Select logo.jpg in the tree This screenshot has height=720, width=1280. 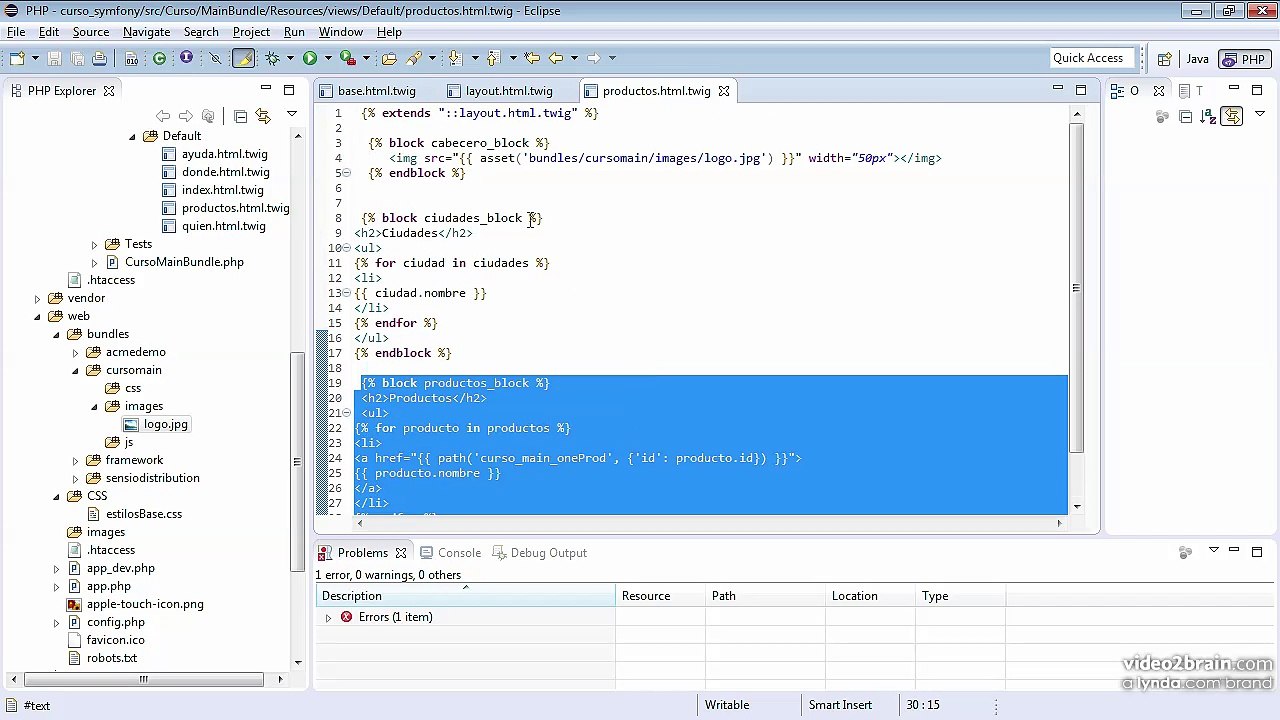pos(166,424)
